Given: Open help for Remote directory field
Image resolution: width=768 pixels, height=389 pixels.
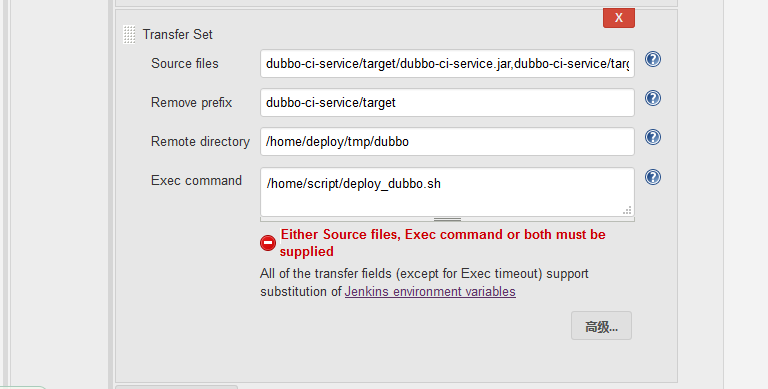Looking at the screenshot, I should coord(653,137).
